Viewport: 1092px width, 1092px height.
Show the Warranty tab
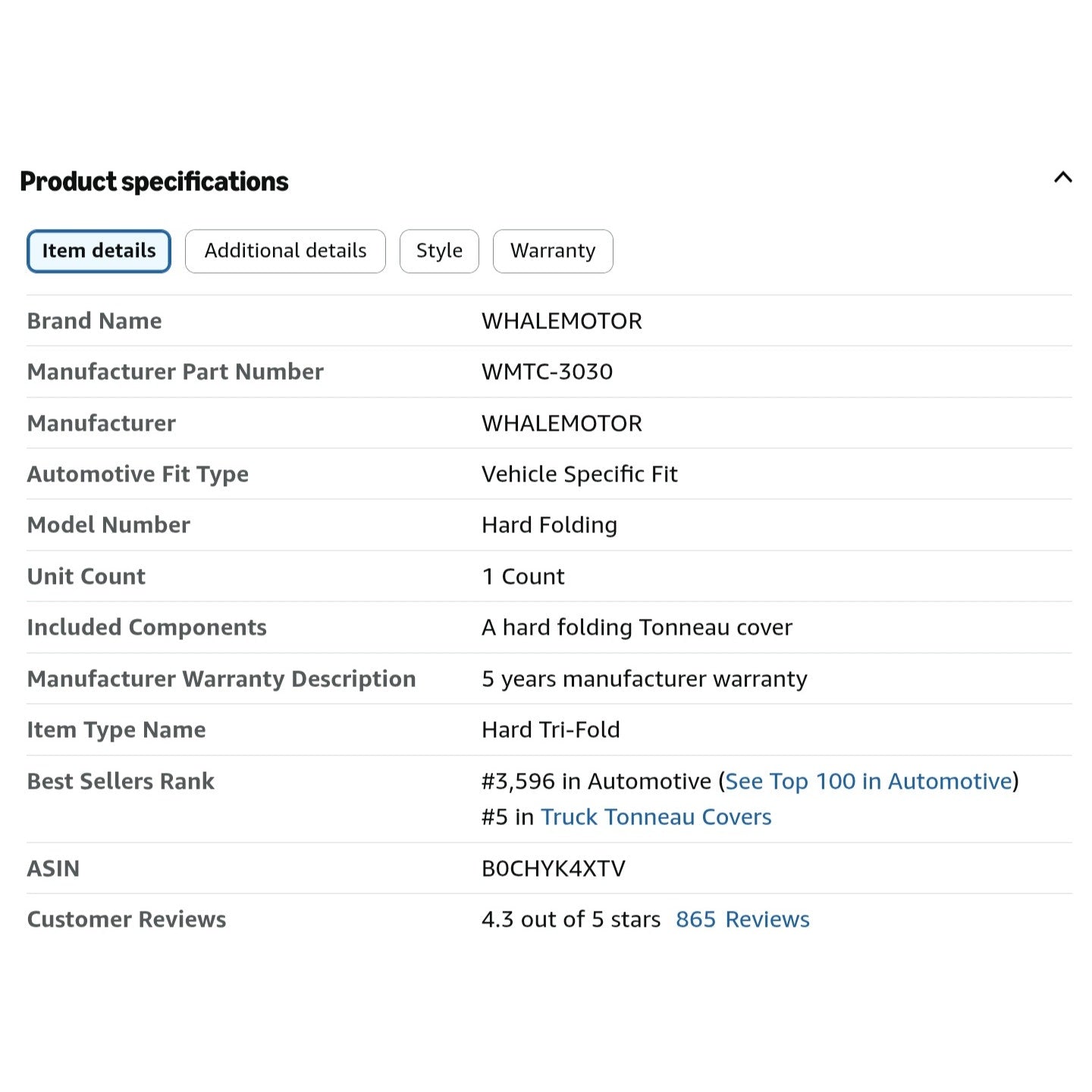[553, 251]
